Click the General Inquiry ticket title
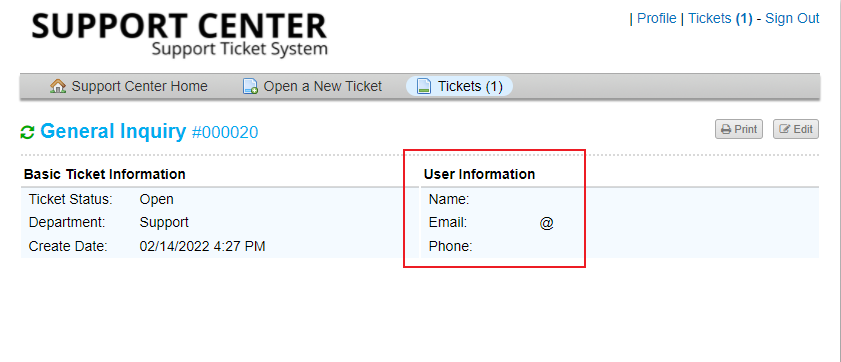The image size is (841, 362). pyautogui.click(x=113, y=131)
